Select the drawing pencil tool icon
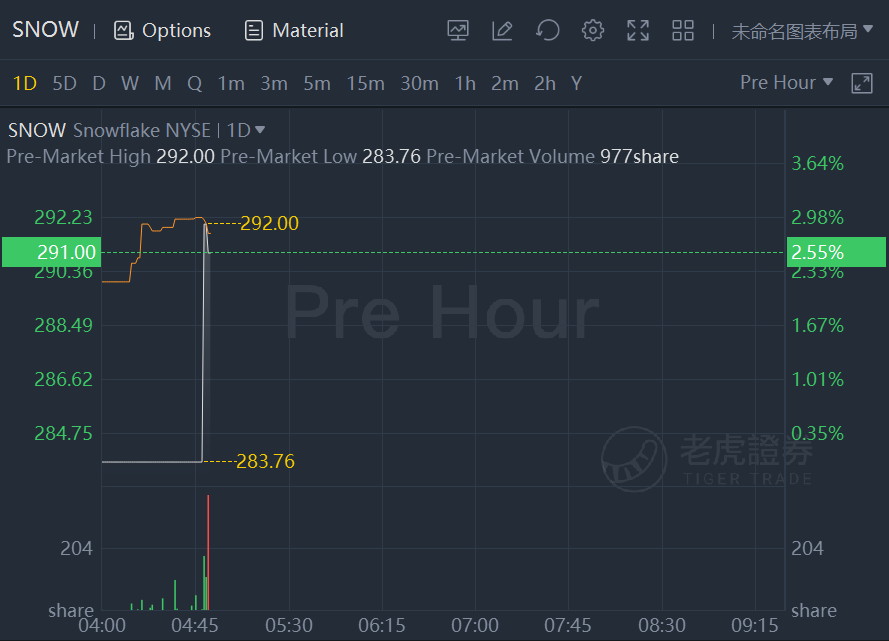The image size is (889, 641). 502,30
